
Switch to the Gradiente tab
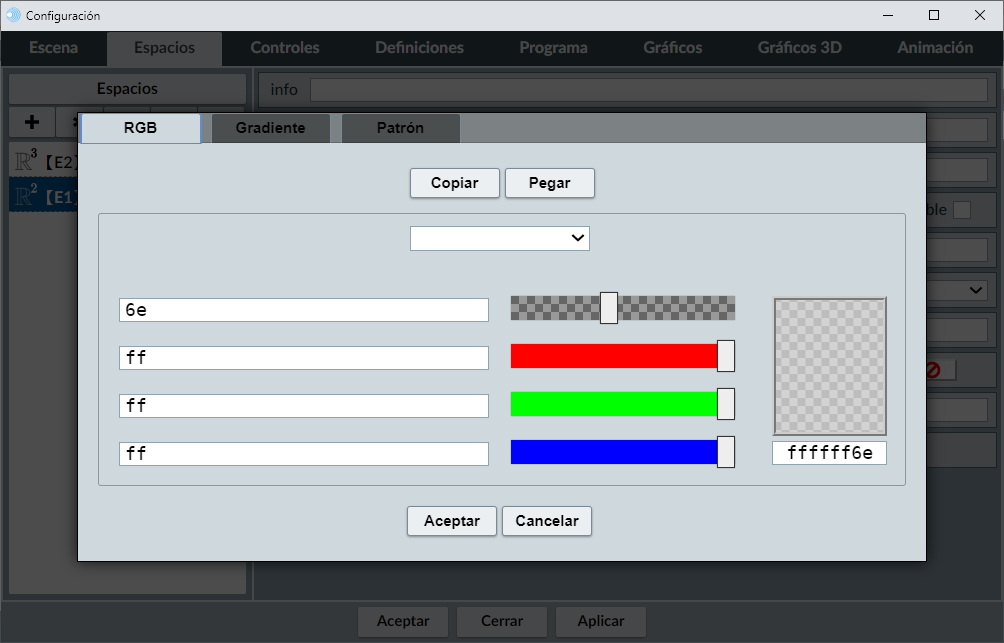(x=270, y=128)
